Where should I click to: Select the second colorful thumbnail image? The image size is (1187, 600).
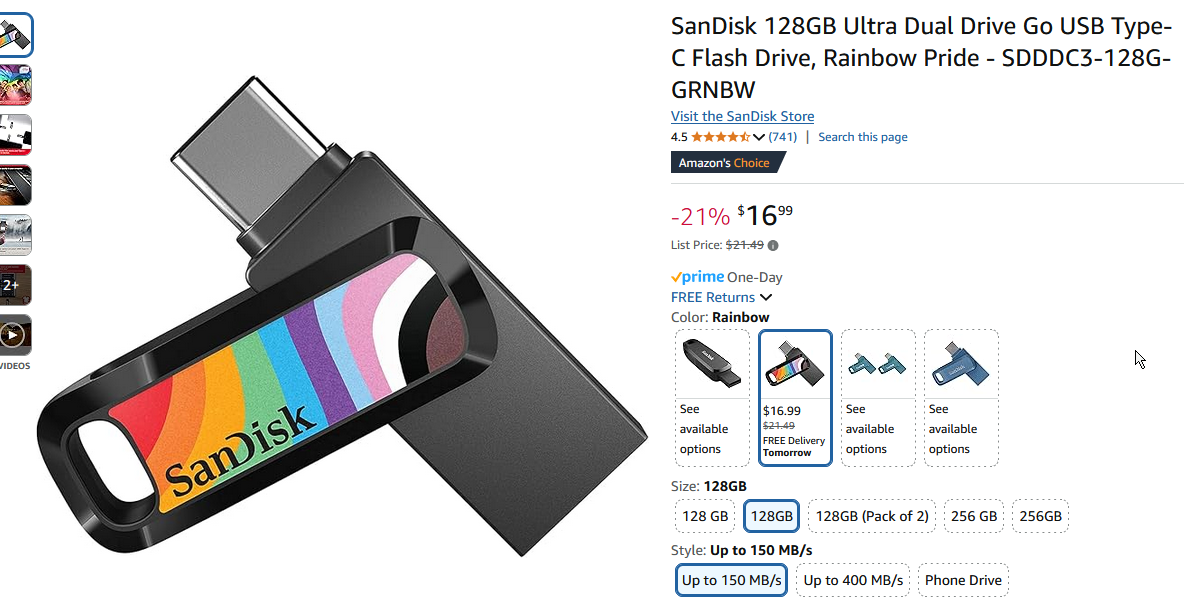14,85
